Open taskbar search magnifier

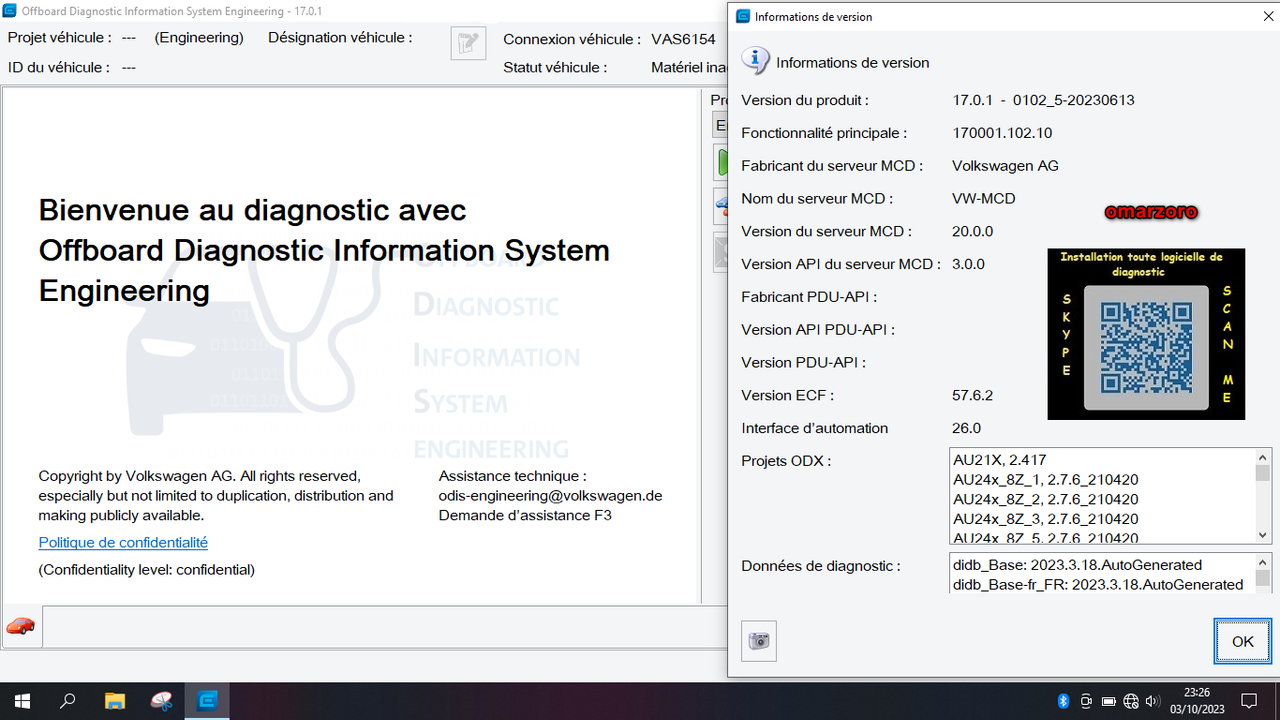click(x=68, y=701)
